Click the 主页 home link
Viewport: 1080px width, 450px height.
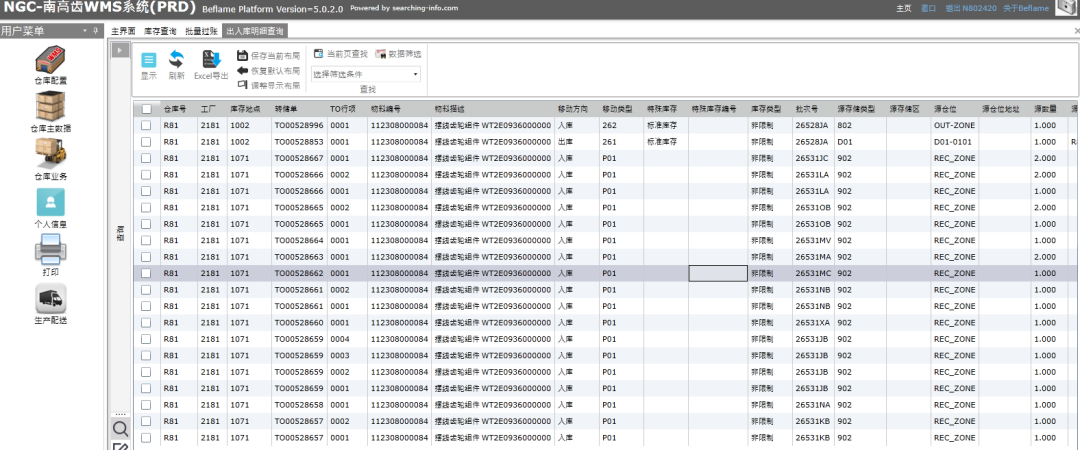tap(904, 8)
